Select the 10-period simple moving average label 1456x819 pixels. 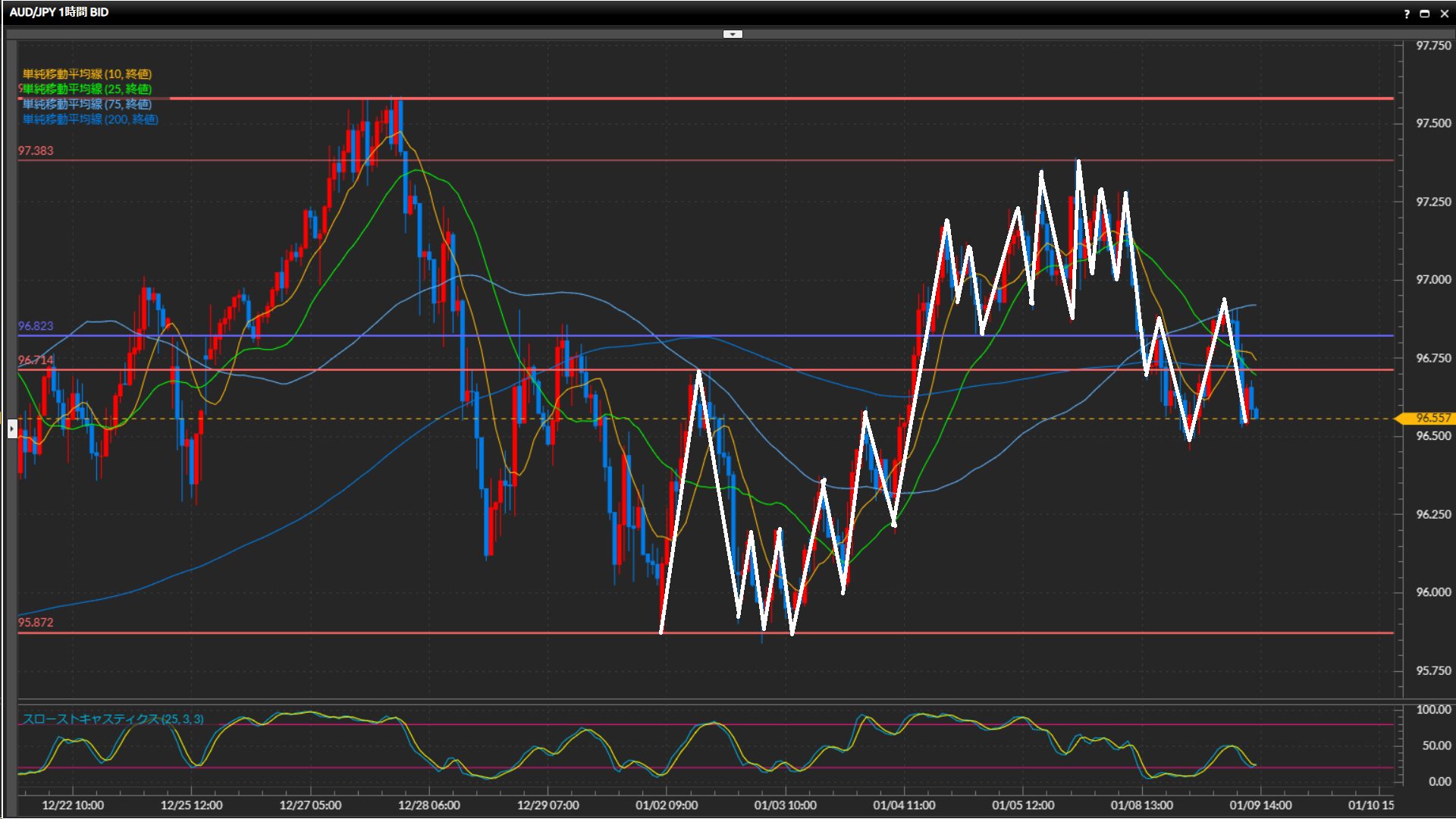pos(87,74)
